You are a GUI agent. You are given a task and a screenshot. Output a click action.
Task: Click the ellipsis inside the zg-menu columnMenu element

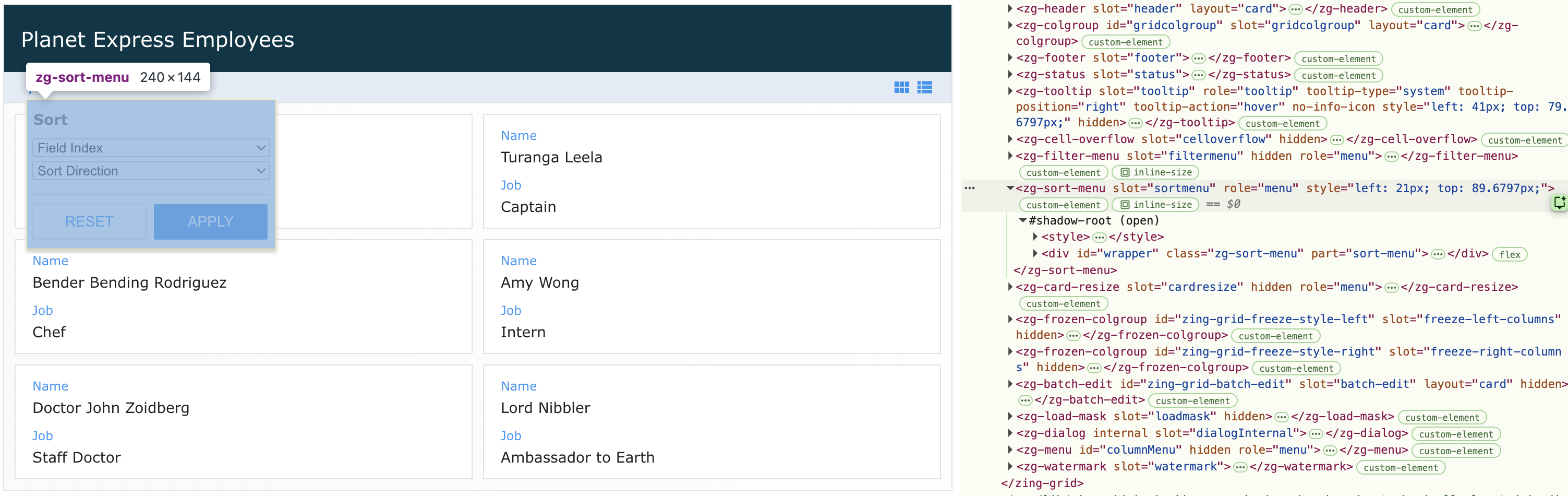pyautogui.click(x=1330, y=450)
